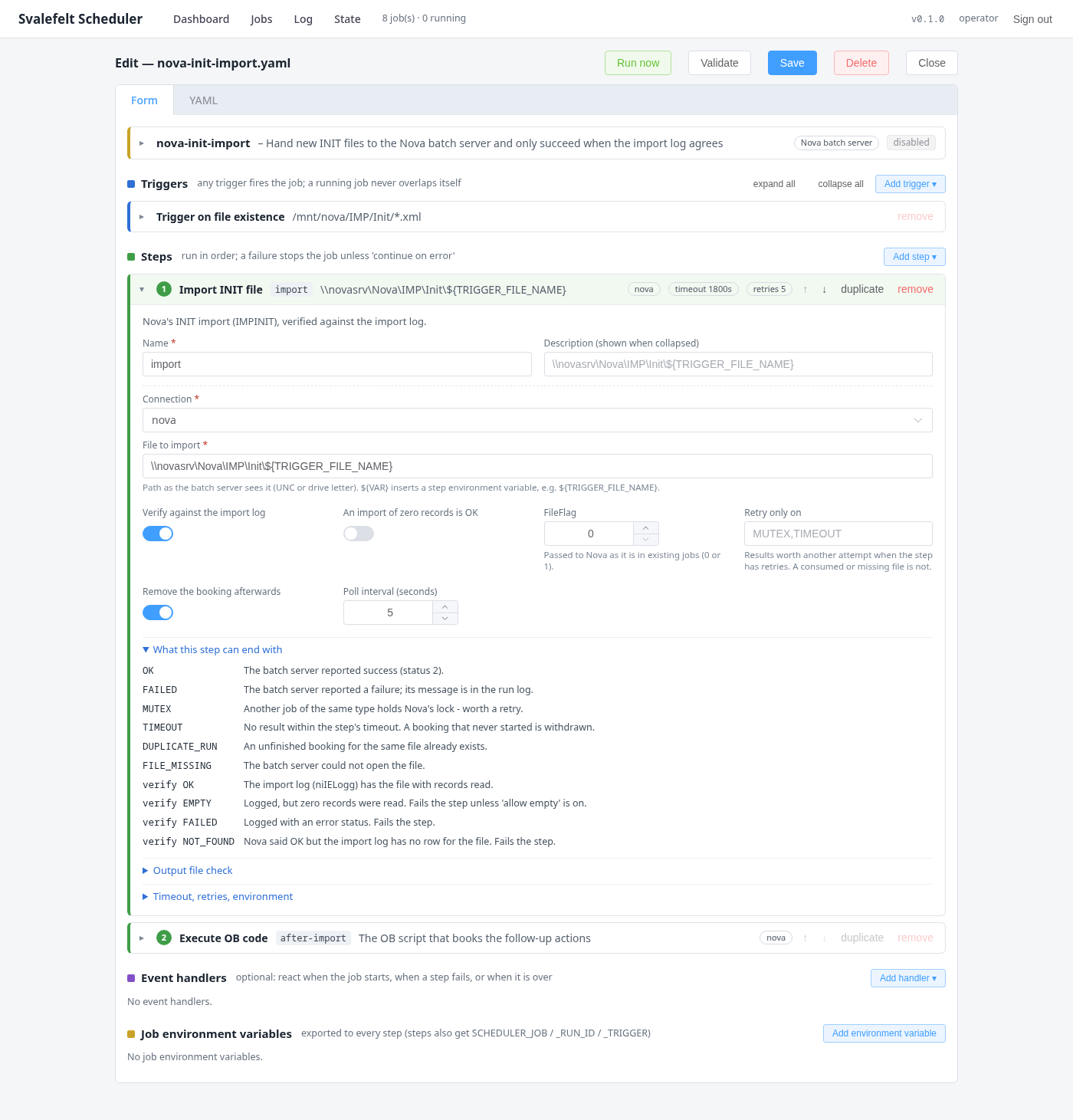Collapse all triggers
The height and width of the screenshot is (1120, 1073).
click(841, 184)
